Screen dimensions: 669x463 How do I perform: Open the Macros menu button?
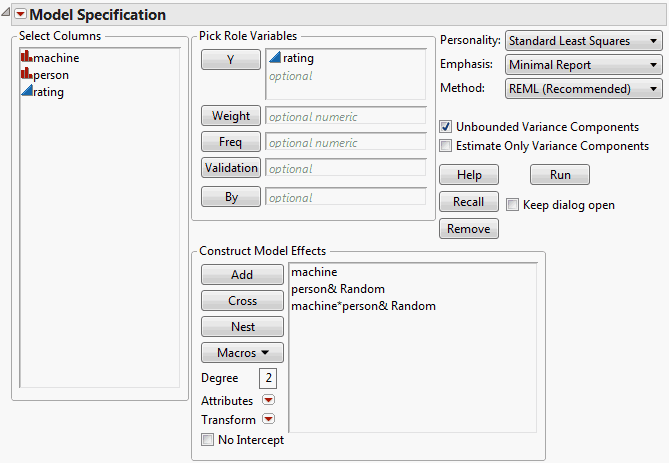[242, 352]
